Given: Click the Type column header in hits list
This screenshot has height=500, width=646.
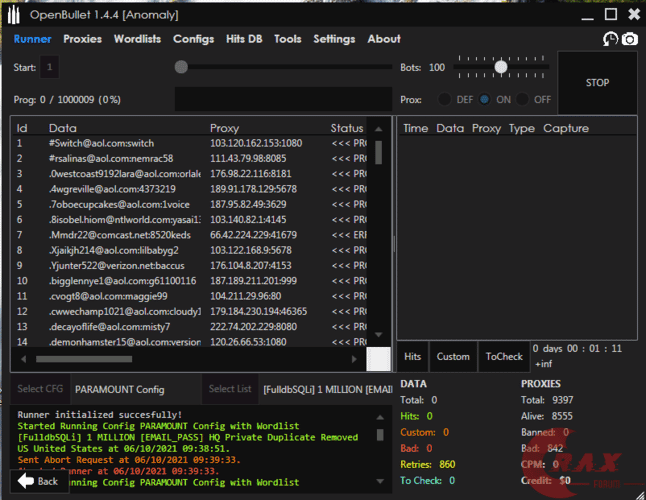Looking at the screenshot, I should coord(522,128).
